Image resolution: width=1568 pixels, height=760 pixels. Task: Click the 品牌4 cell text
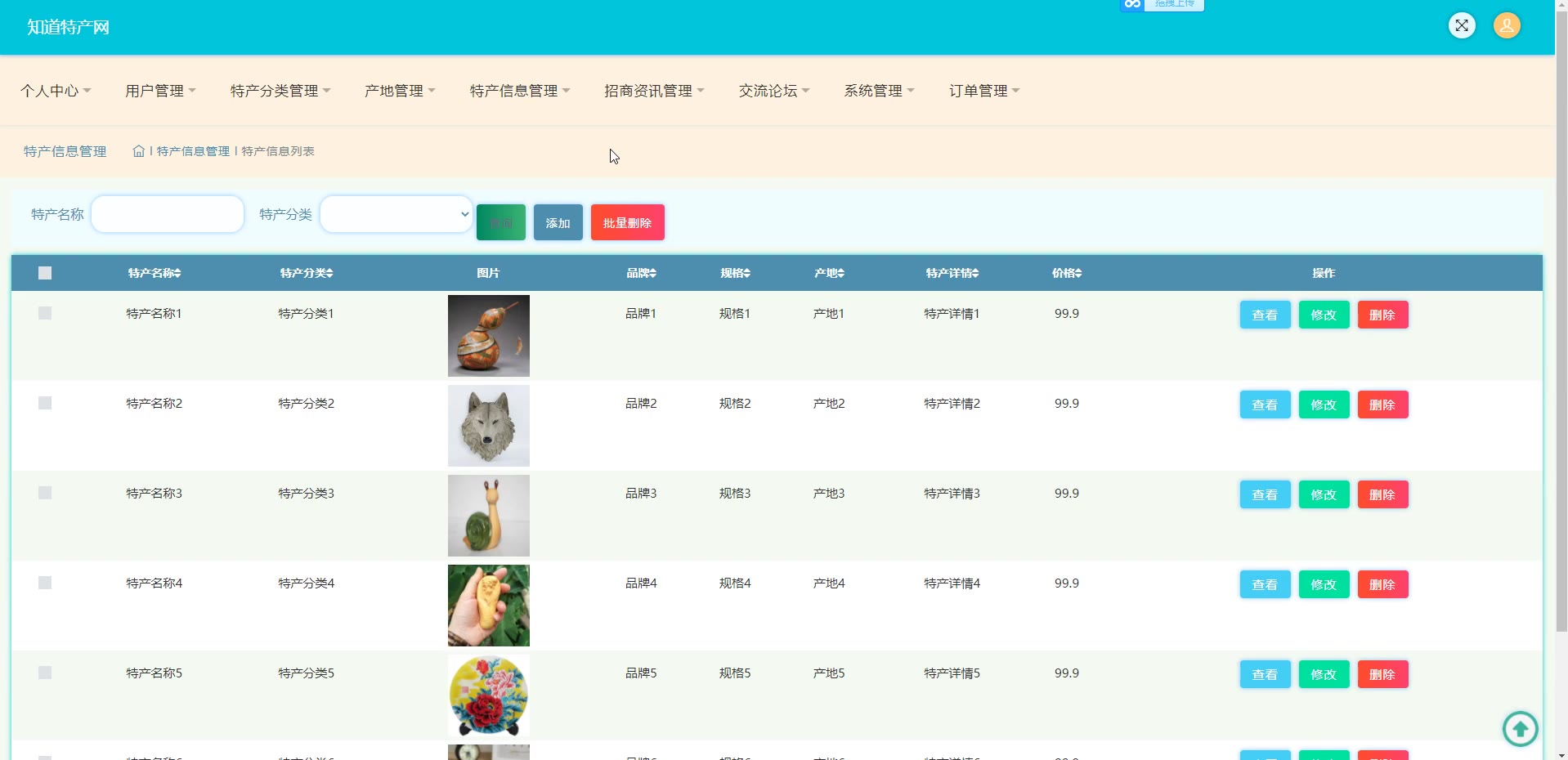click(641, 583)
